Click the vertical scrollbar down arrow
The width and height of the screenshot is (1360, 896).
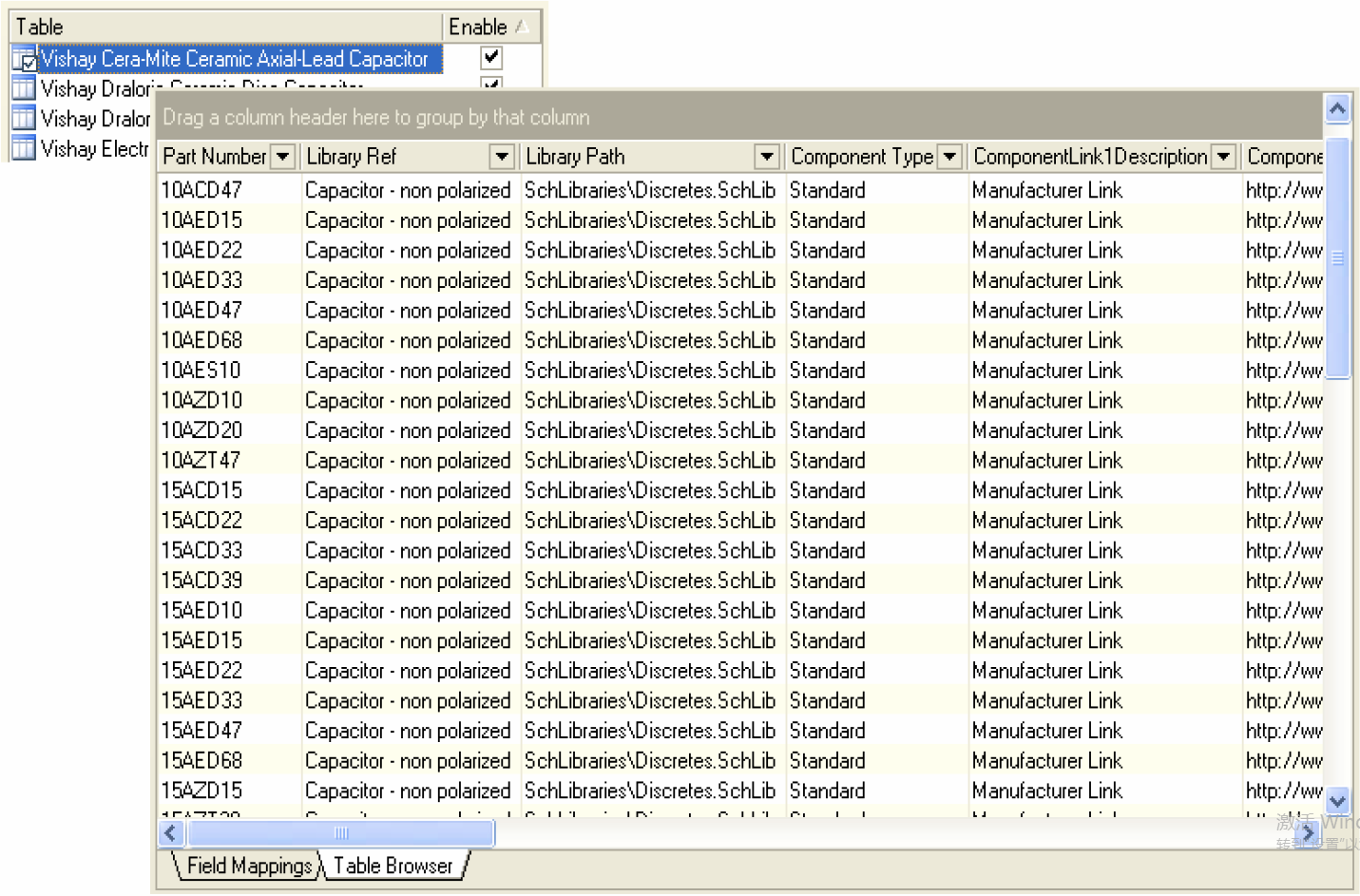pos(1337,800)
